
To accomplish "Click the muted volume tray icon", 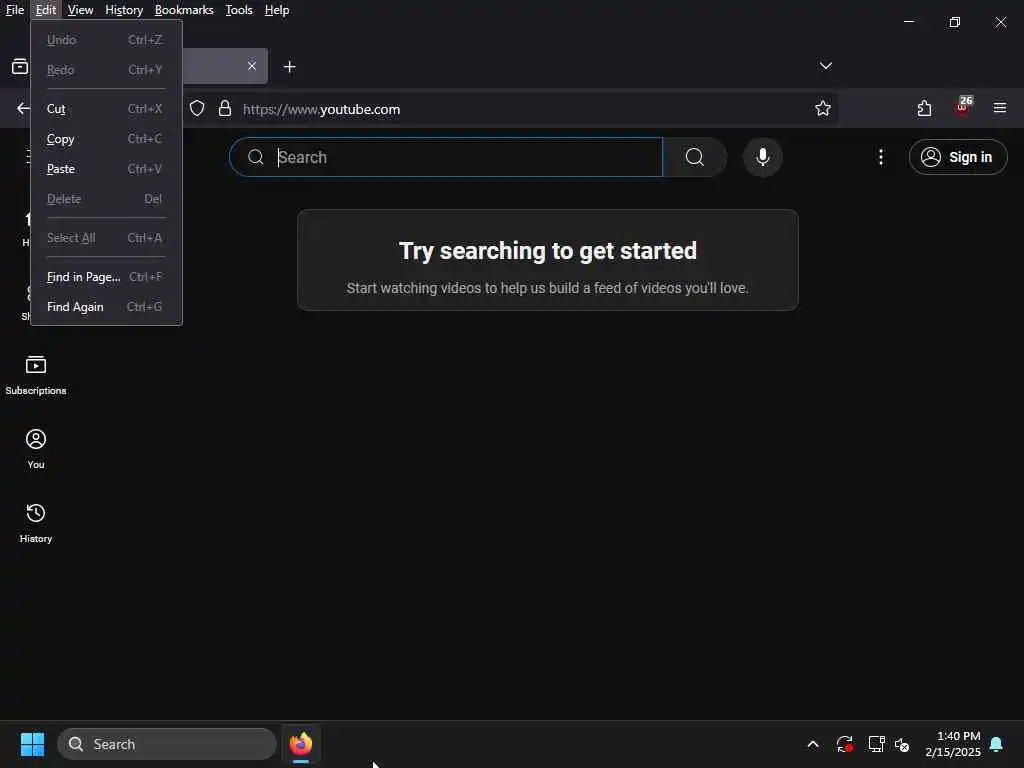I will coord(903,744).
